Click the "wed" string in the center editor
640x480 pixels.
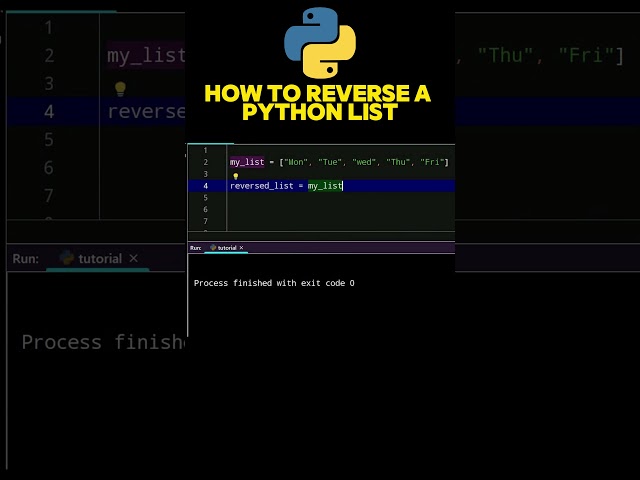point(364,162)
